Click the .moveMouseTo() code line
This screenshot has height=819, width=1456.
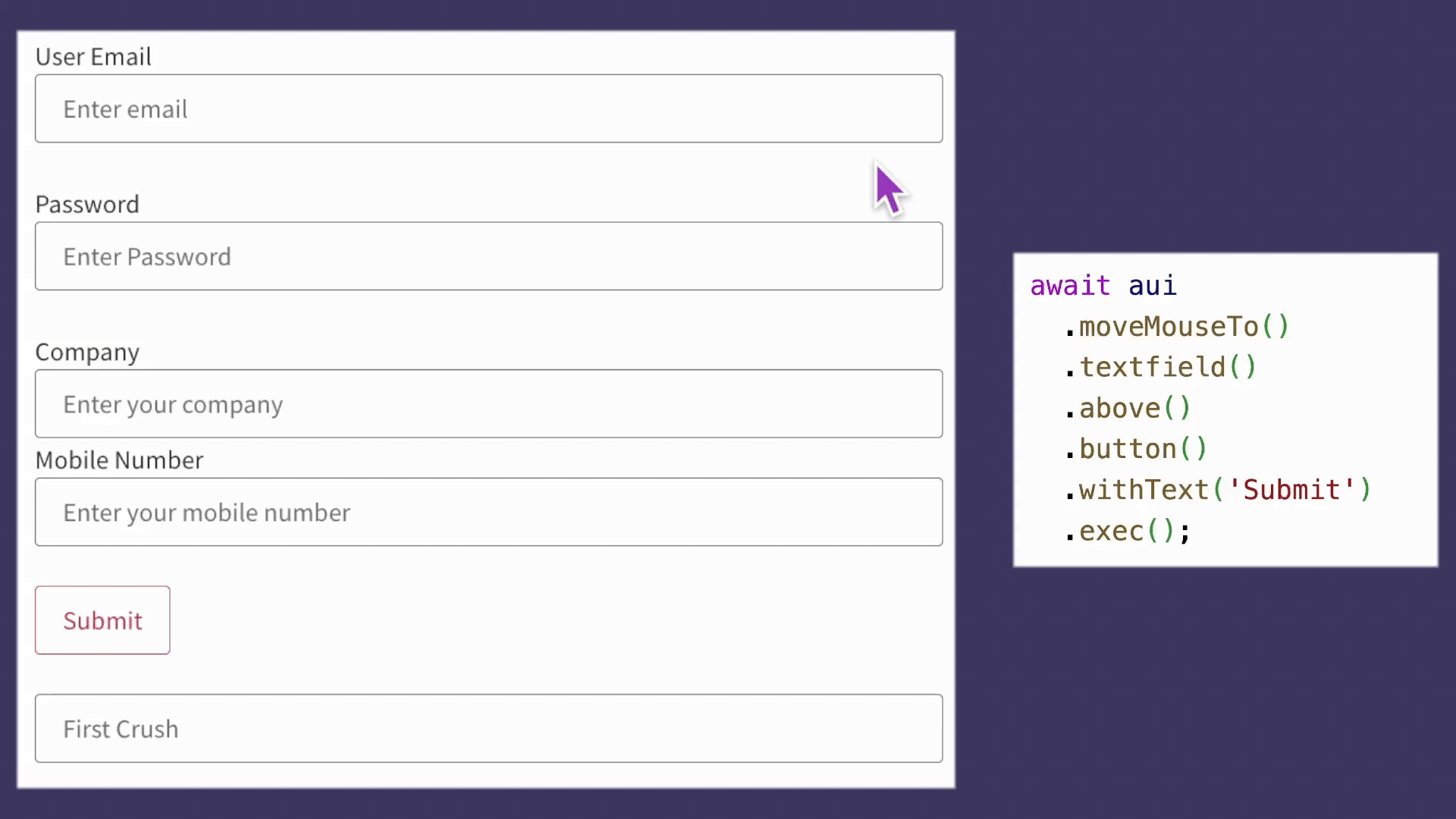pos(1177,327)
